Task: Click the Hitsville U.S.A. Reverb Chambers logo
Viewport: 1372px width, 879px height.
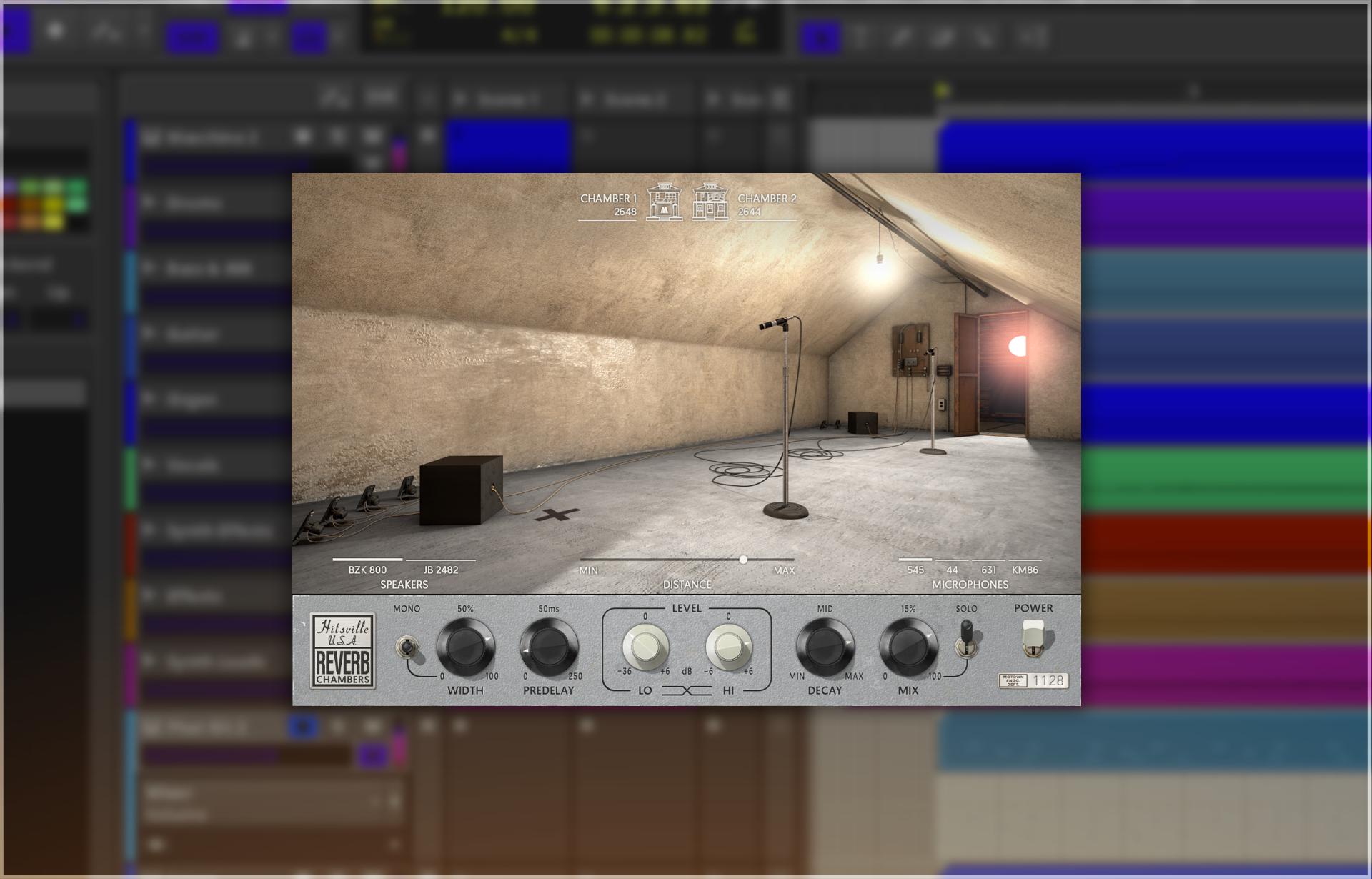Action: [x=343, y=651]
